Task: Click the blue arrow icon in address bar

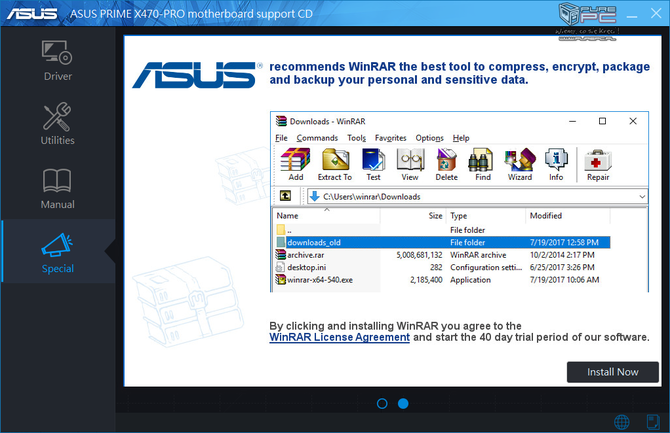Action: (x=315, y=196)
